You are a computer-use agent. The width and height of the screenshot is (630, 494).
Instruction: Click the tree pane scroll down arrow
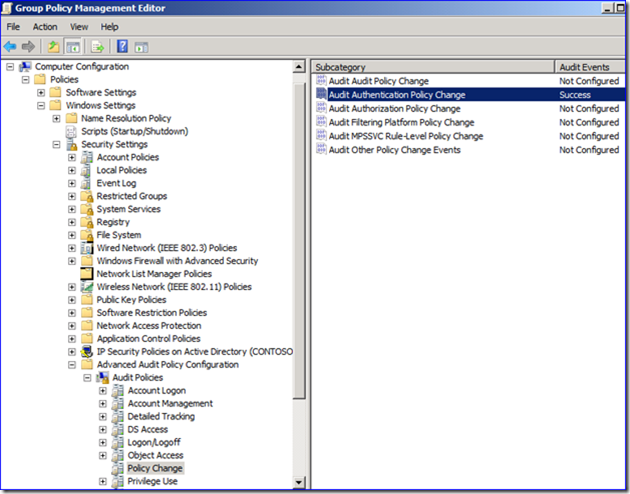tap(299, 482)
